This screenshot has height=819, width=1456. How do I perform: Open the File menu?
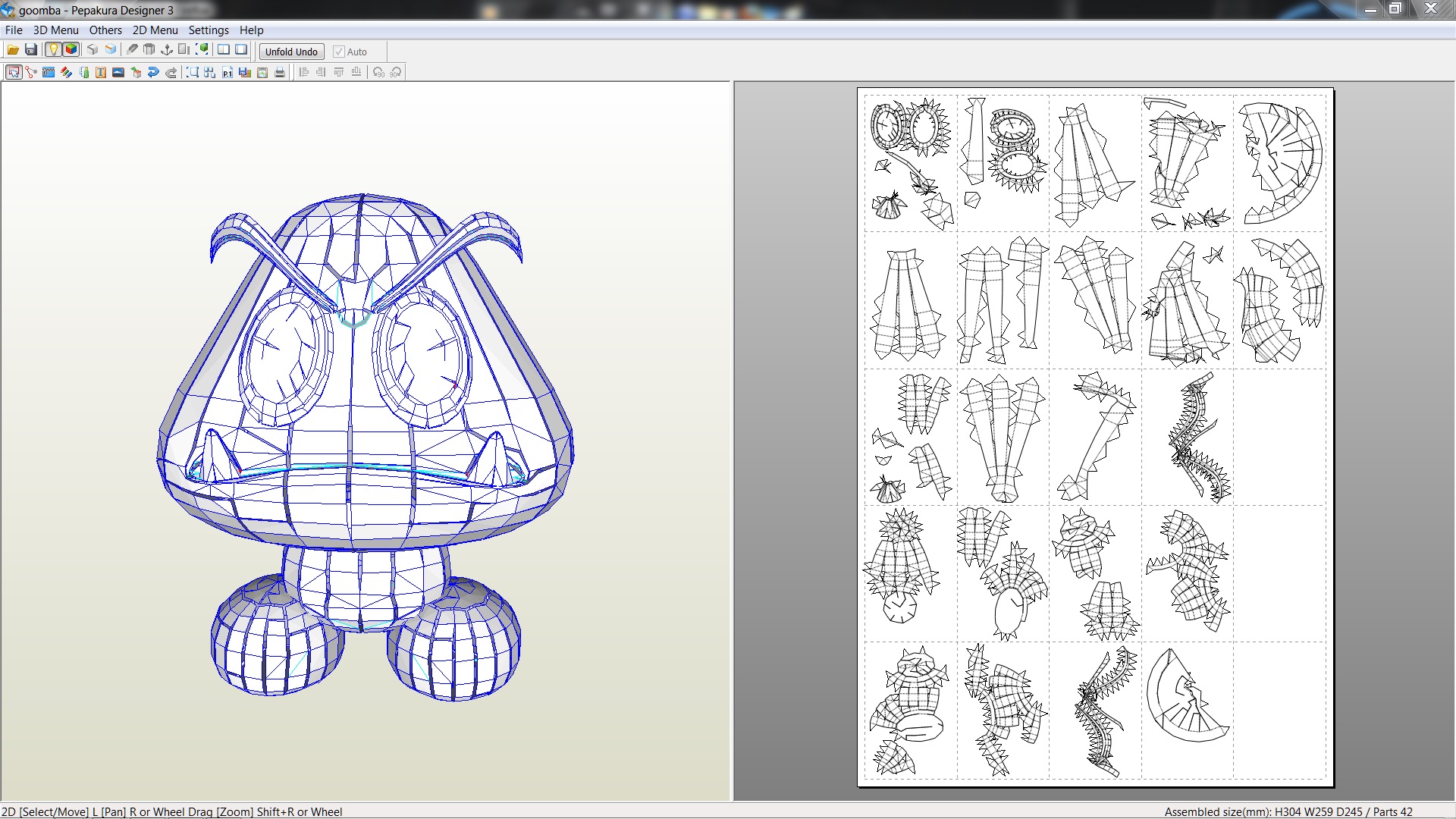tap(14, 30)
